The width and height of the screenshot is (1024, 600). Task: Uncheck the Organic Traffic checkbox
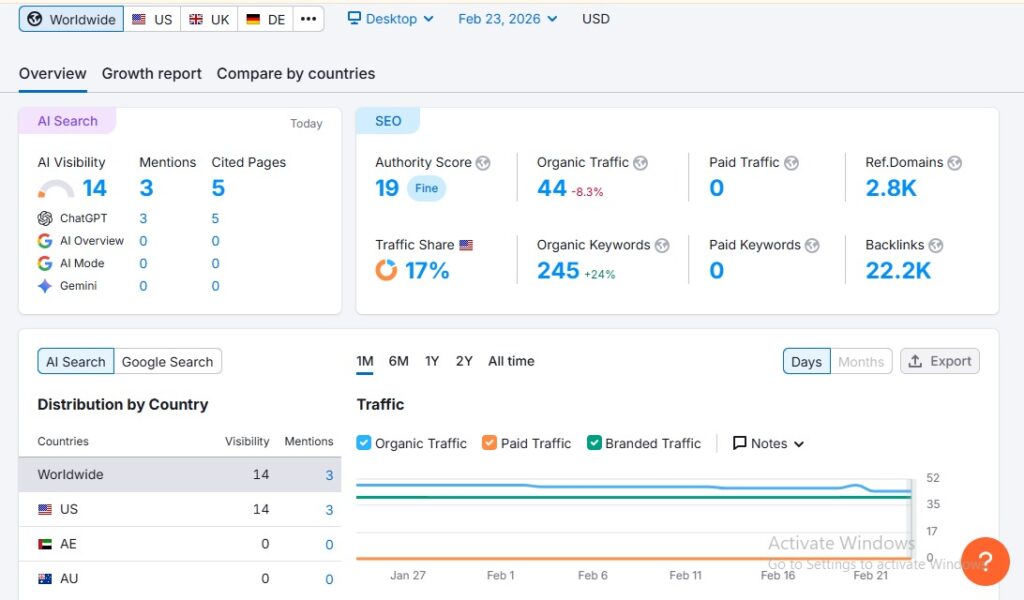tap(364, 443)
